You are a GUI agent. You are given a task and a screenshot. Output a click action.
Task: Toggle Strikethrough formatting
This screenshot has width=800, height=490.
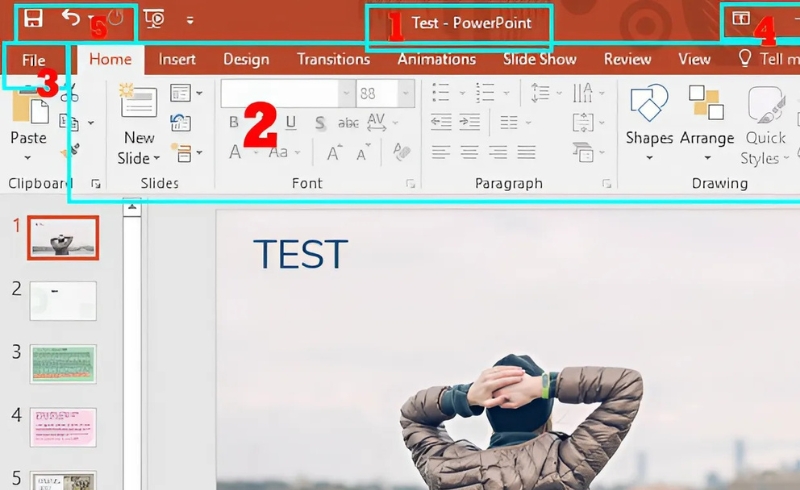(348, 123)
